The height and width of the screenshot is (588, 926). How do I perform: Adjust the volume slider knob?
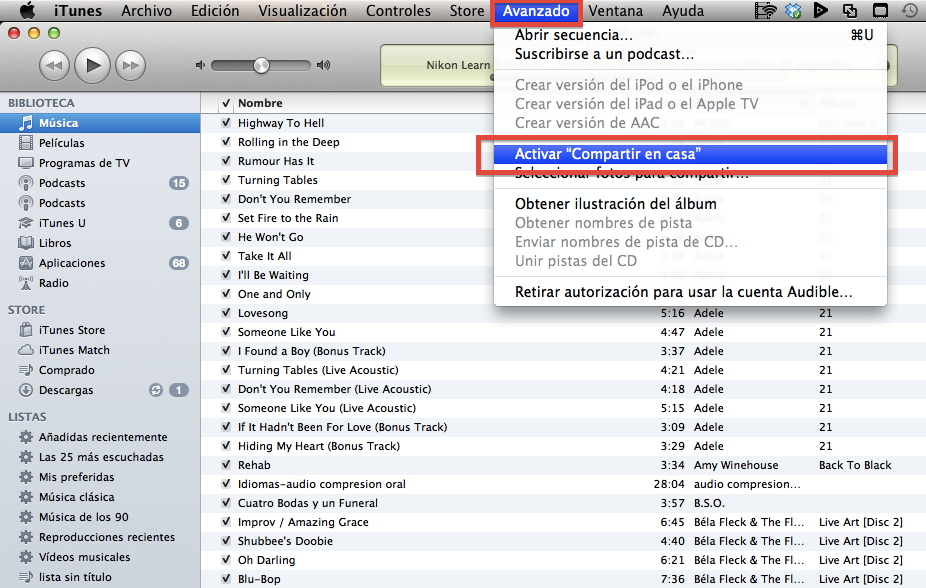(x=261, y=65)
